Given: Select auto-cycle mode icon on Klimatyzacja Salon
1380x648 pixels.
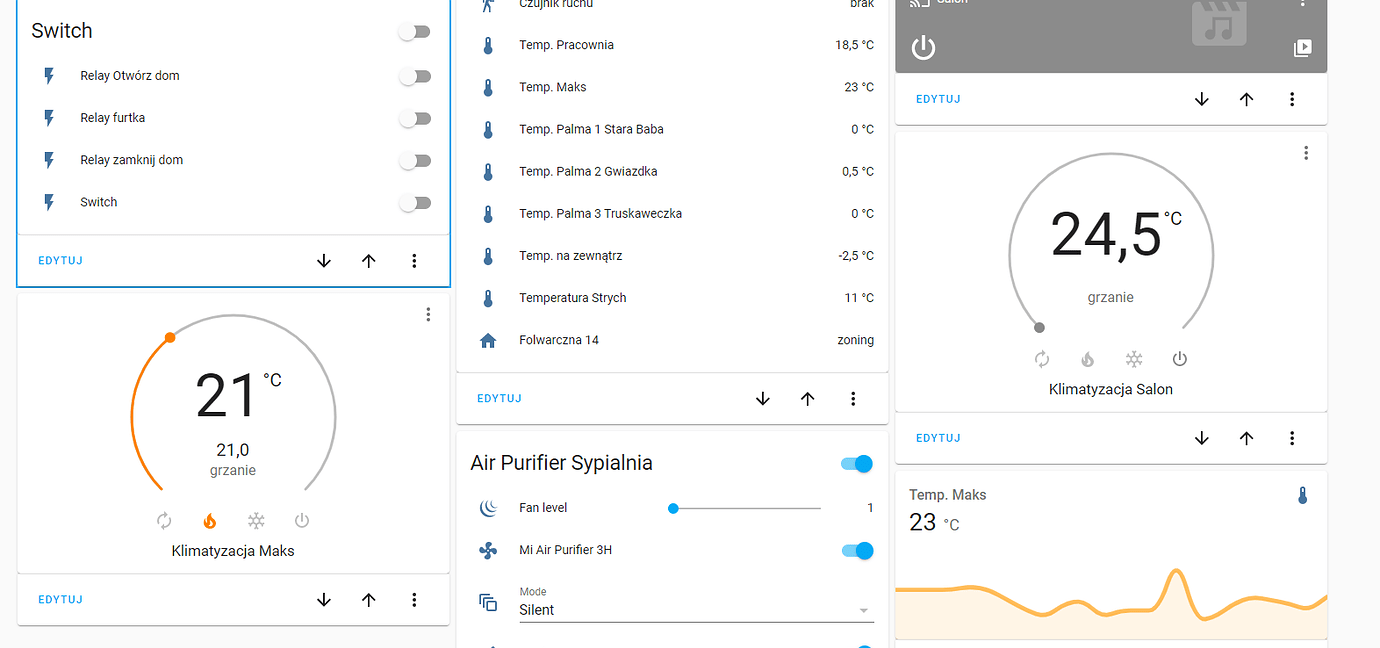Looking at the screenshot, I should (1042, 358).
